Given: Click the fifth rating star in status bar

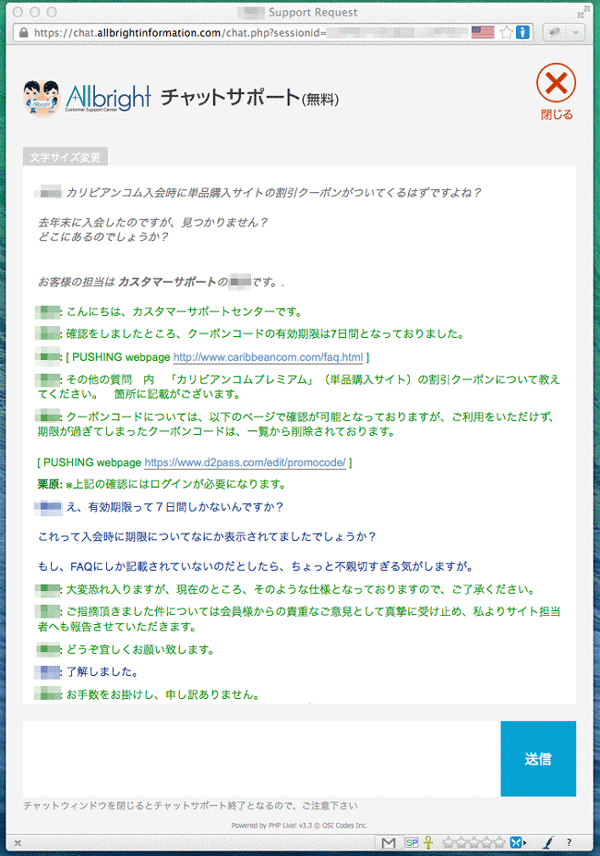Looking at the screenshot, I should point(500,843).
